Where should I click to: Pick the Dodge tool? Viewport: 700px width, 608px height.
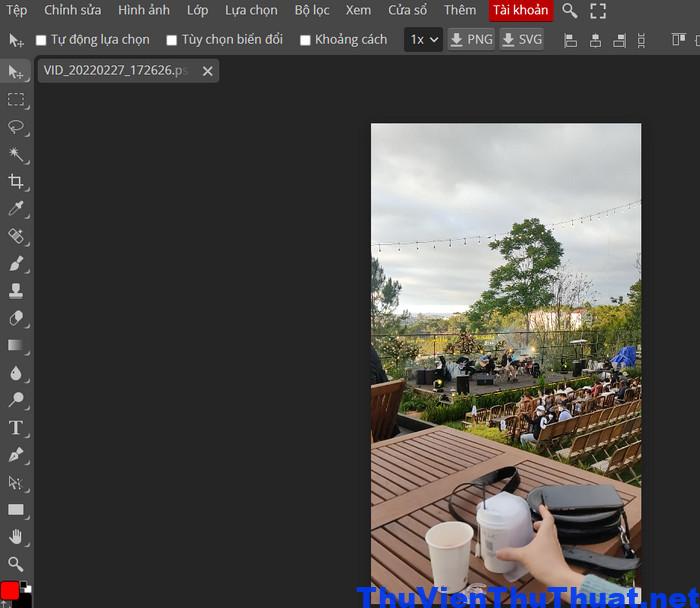pyautogui.click(x=16, y=400)
